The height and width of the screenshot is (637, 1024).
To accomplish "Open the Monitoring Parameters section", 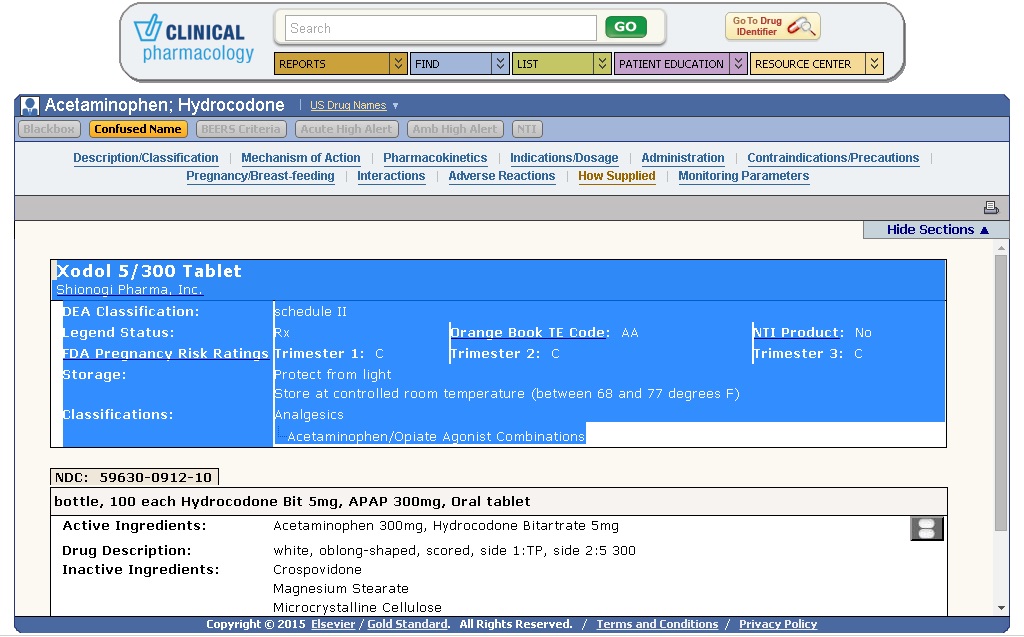I will click(743, 176).
